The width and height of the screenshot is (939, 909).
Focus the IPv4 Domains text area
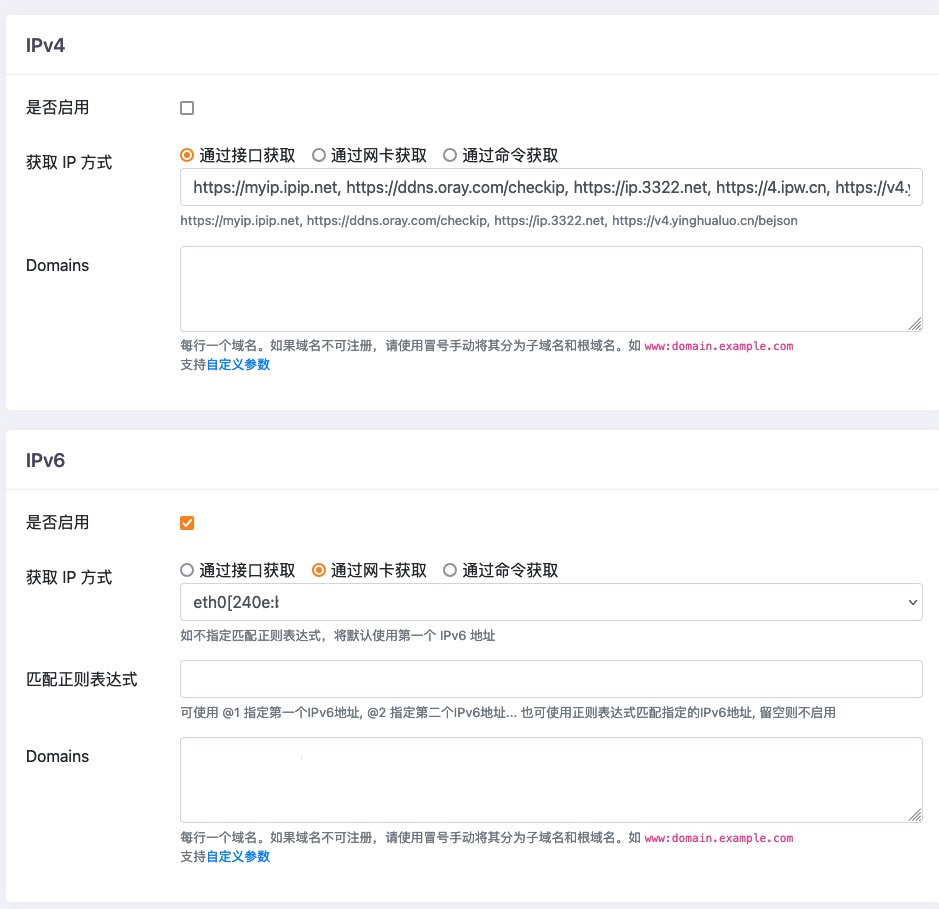(550, 288)
